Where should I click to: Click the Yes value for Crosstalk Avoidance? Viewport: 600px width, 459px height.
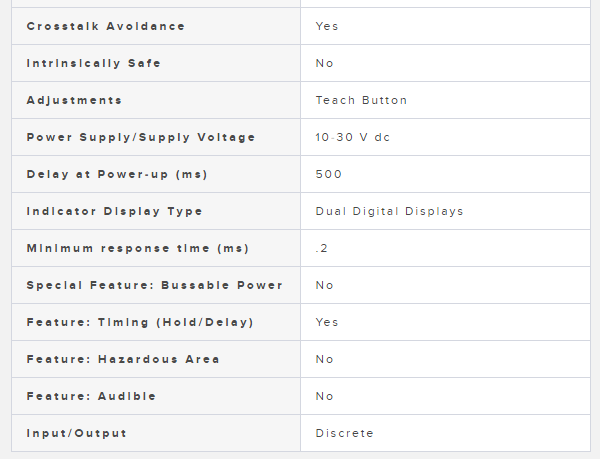point(327,26)
